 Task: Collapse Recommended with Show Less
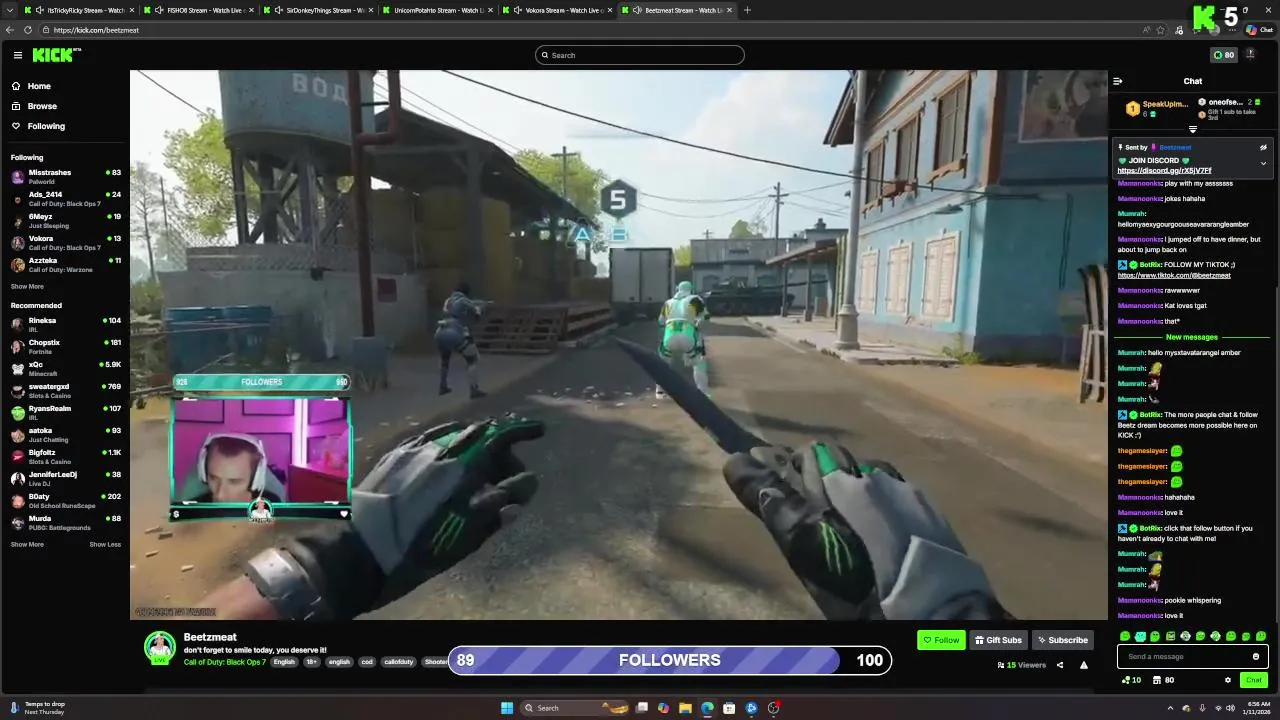click(x=105, y=545)
